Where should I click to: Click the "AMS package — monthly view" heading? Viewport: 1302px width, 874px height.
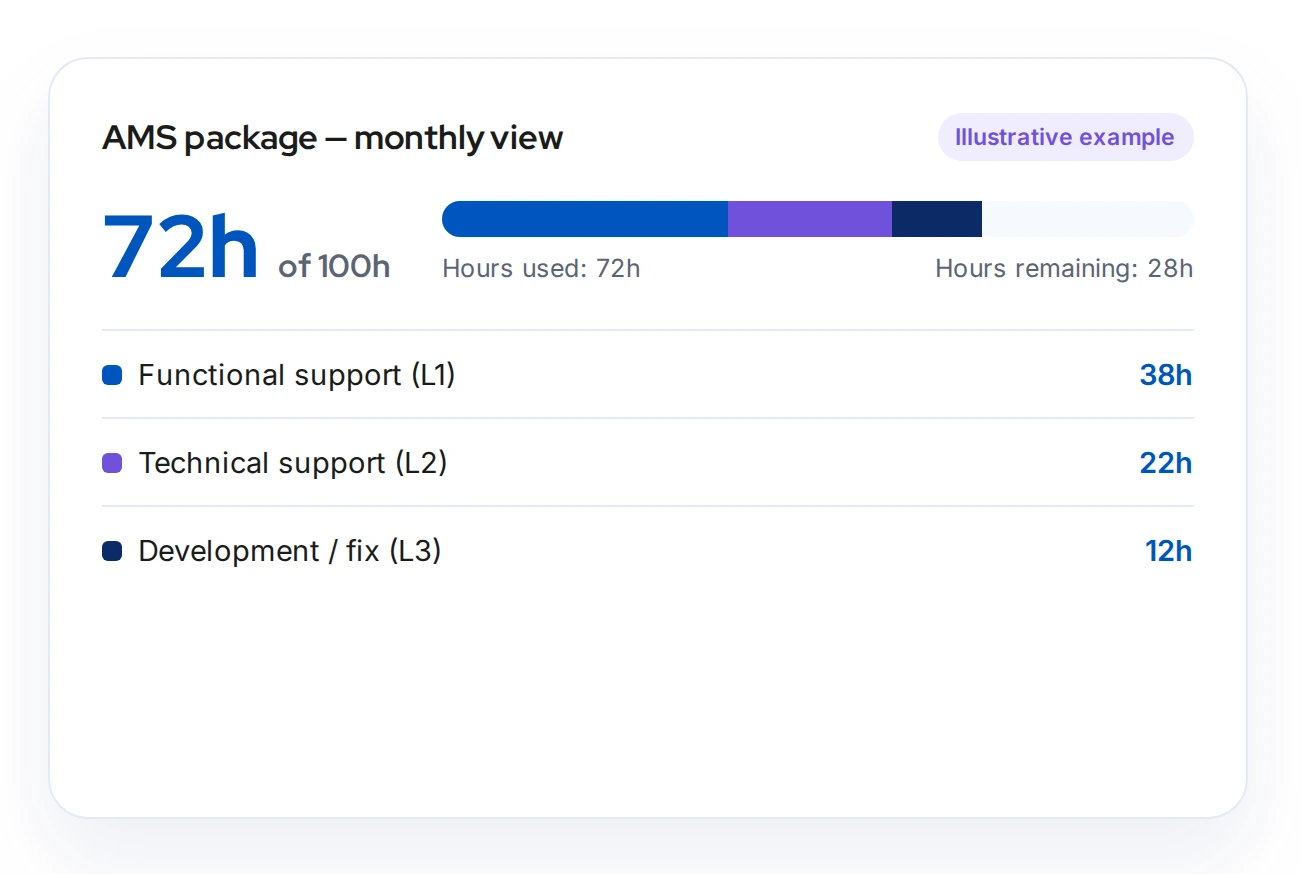point(333,138)
